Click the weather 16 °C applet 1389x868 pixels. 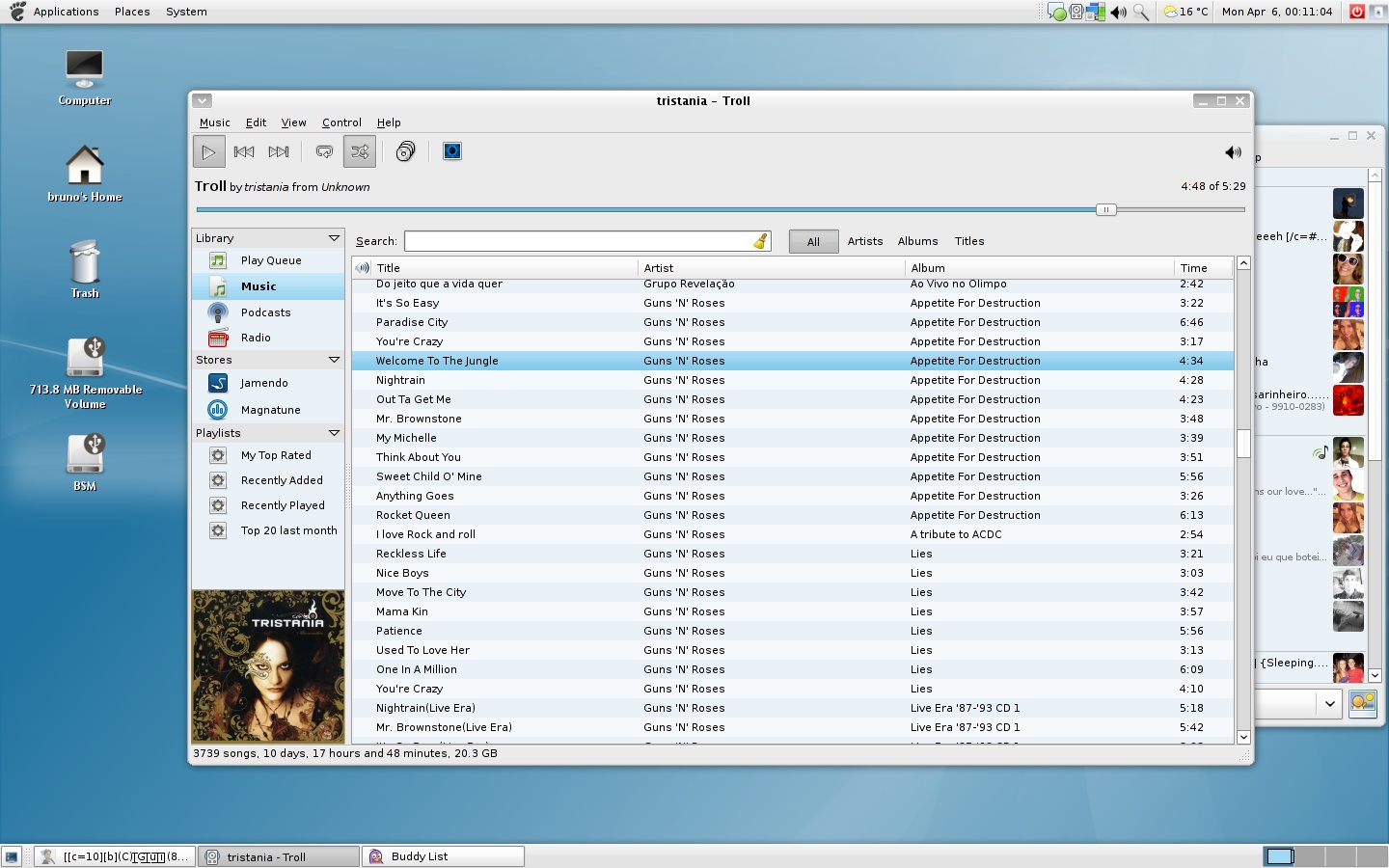point(1185,12)
